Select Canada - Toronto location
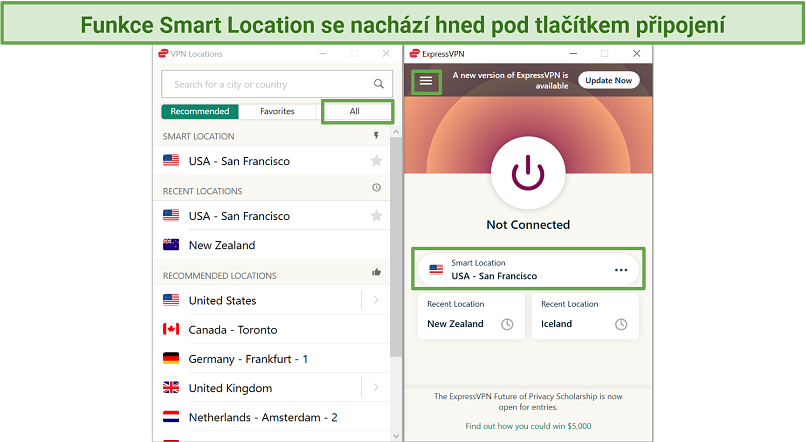This screenshot has width=806, height=442. point(272,329)
